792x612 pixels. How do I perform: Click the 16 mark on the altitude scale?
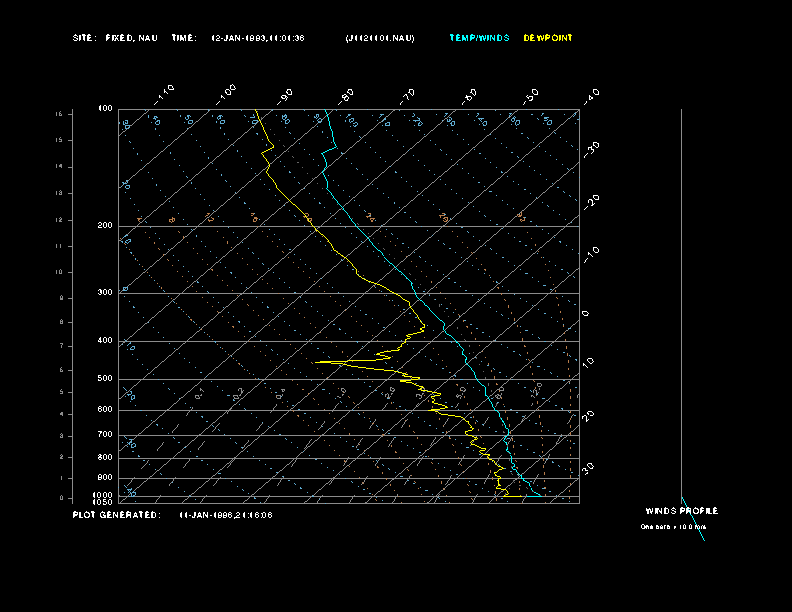point(59,114)
